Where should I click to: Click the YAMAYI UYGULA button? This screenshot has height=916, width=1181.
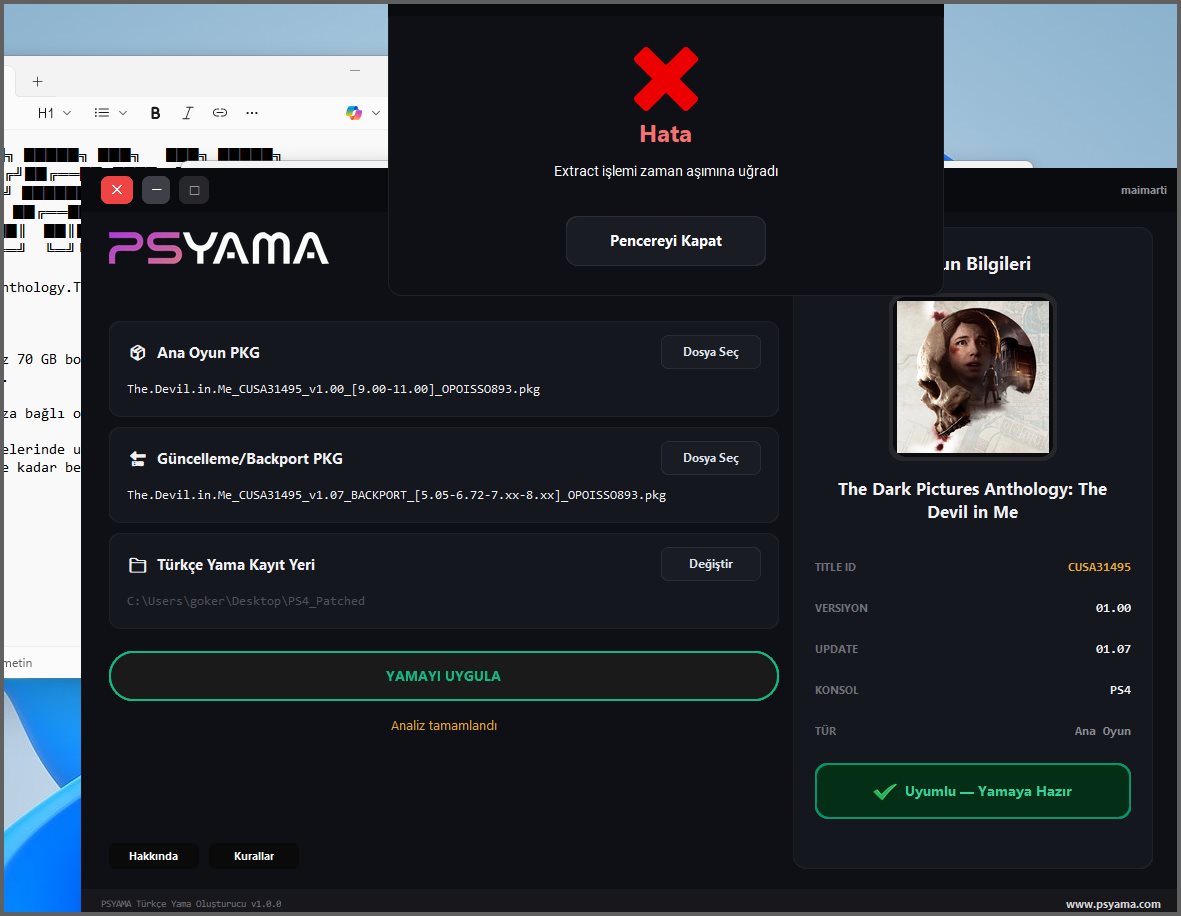tap(443, 676)
